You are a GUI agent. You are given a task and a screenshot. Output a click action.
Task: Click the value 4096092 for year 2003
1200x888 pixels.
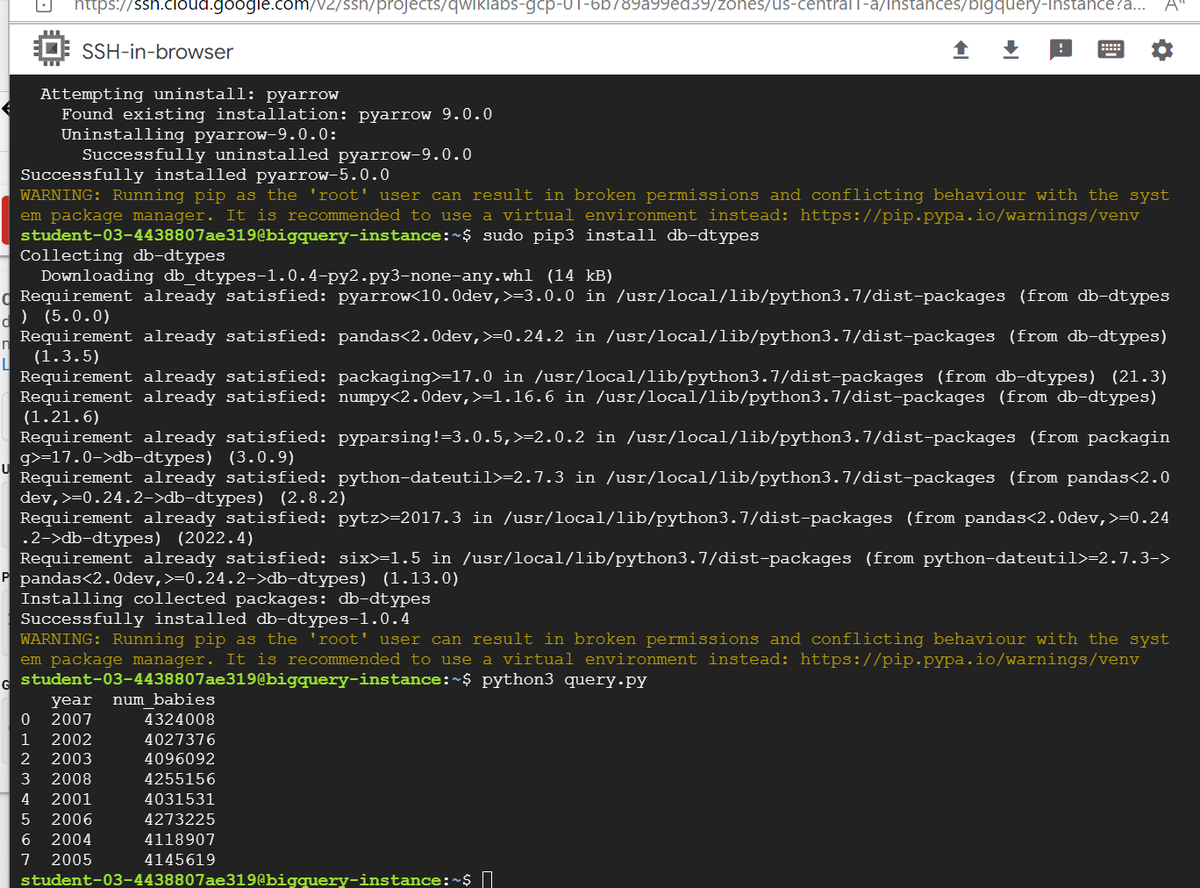(179, 760)
